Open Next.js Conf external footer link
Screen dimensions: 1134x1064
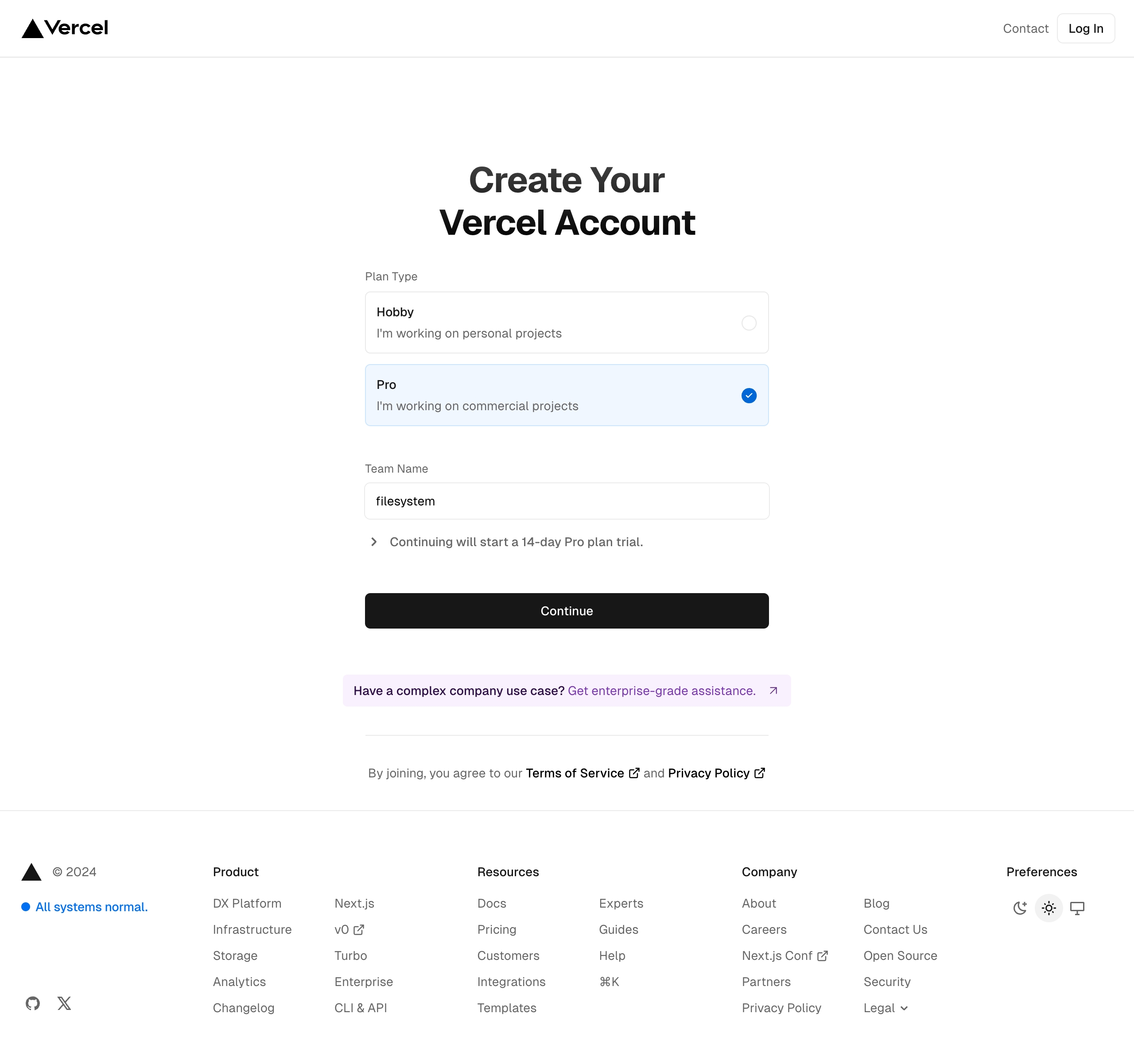coord(785,955)
